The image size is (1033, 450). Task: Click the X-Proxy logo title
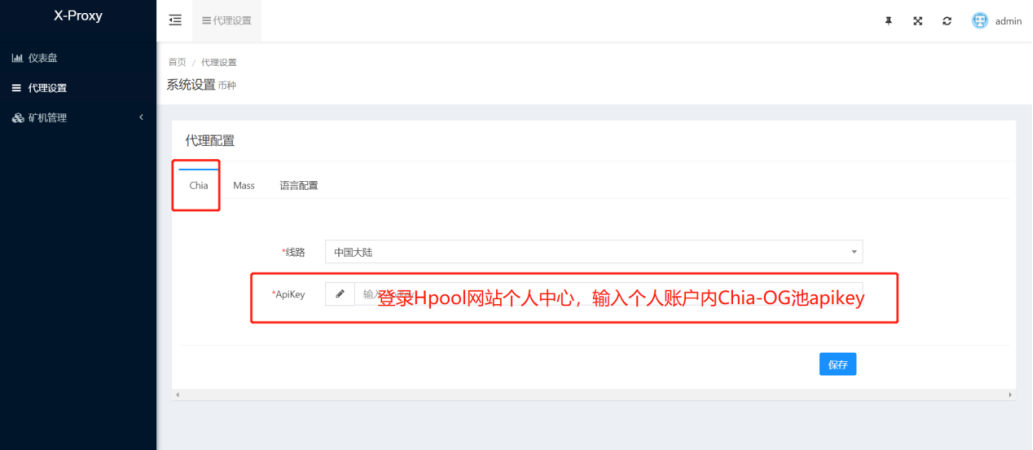pyautogui.click(x=77, y=16)
